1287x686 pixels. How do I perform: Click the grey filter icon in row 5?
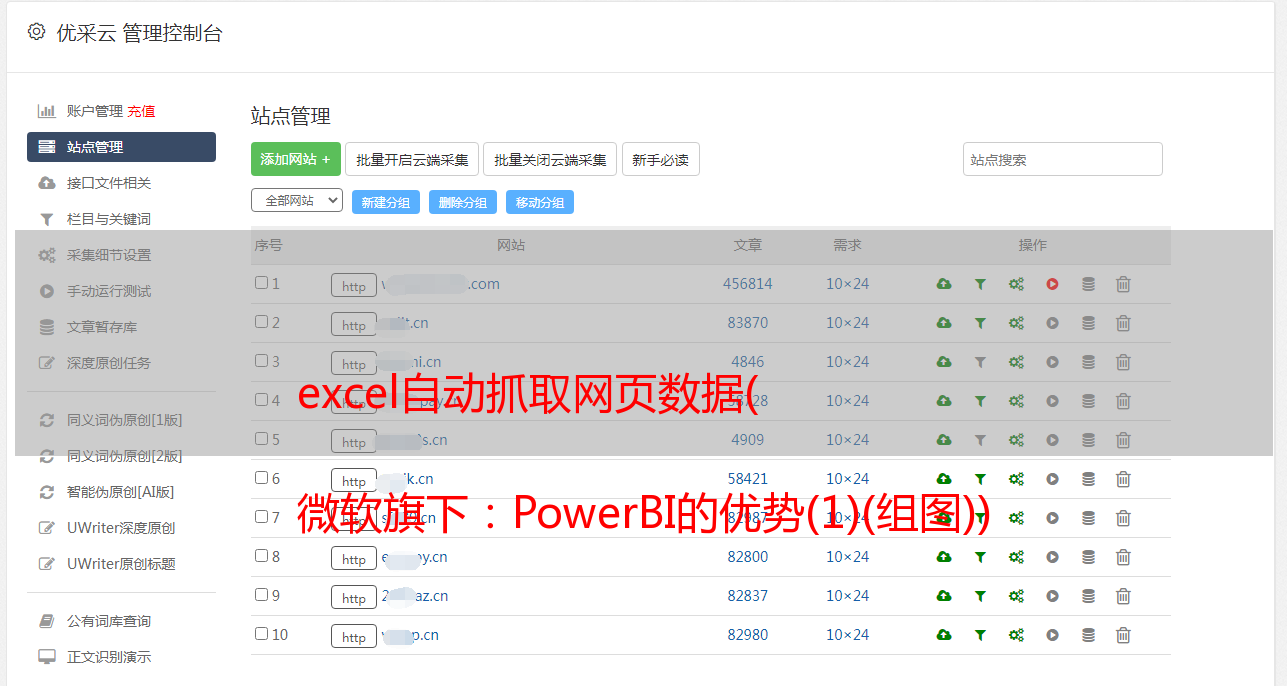pos(980,440)
